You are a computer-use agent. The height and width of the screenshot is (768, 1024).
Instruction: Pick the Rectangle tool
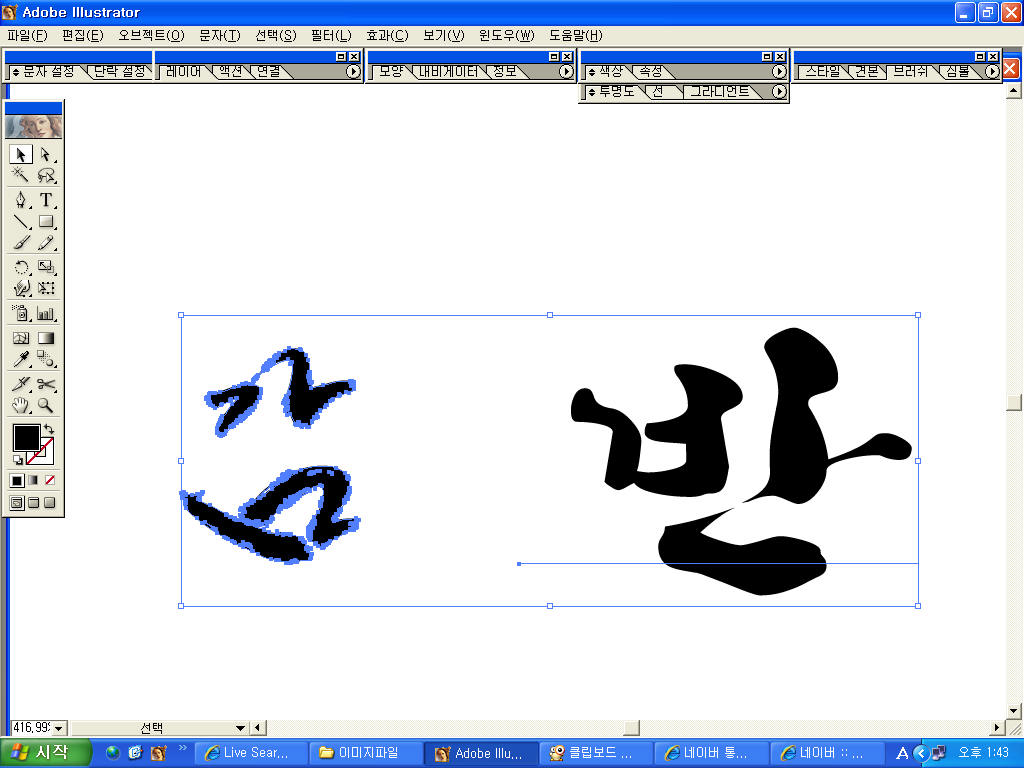(46, 222)
